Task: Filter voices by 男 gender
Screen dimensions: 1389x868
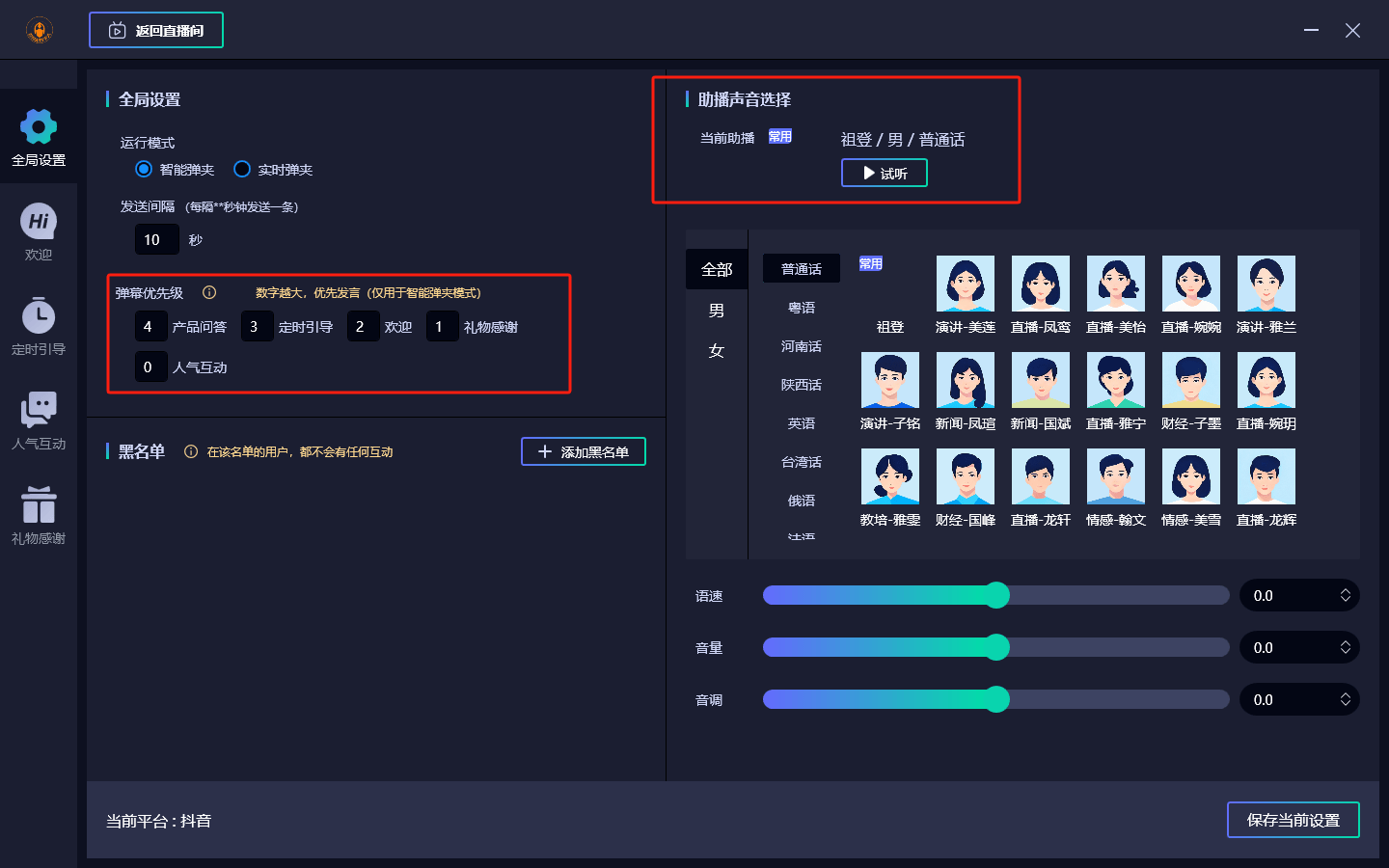Action: click(x=717, y=311)
